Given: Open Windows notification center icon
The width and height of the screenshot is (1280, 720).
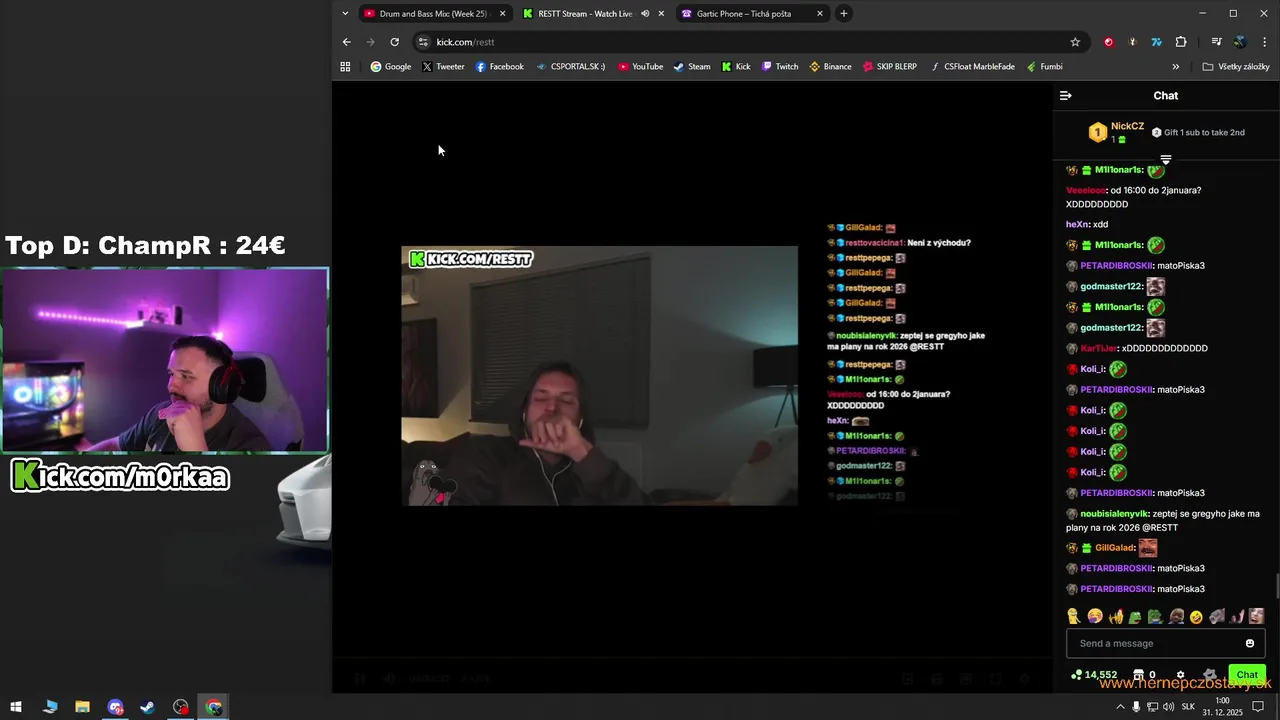Looking at the screenshot, I should tap(1259, 707).
